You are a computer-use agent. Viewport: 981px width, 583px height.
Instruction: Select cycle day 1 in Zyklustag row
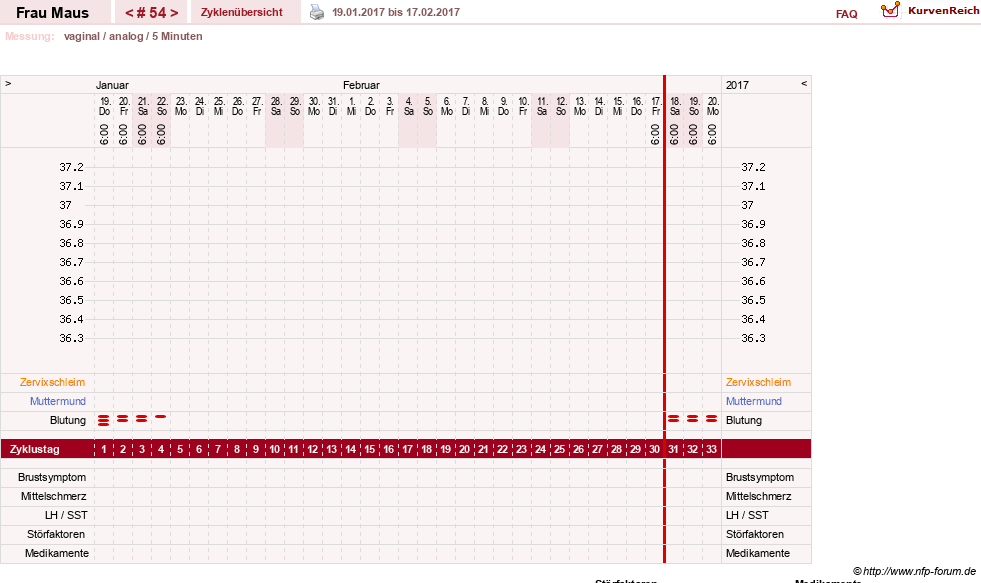point(104,449)
